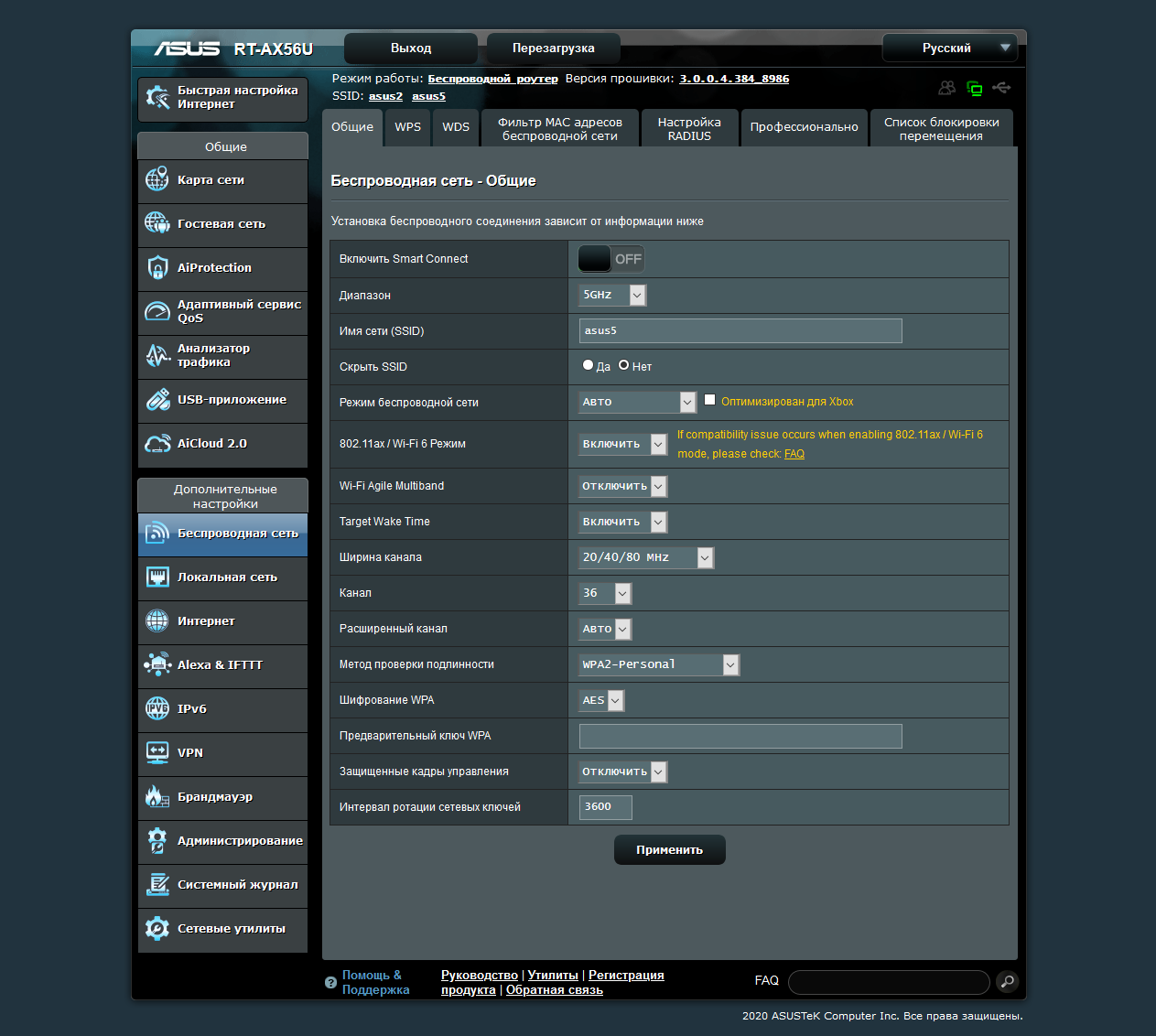Image resolution: width=1156 pixels, height=1036 pixels.
Task: Click the USB-приложение icon
Action: (157, 399)
